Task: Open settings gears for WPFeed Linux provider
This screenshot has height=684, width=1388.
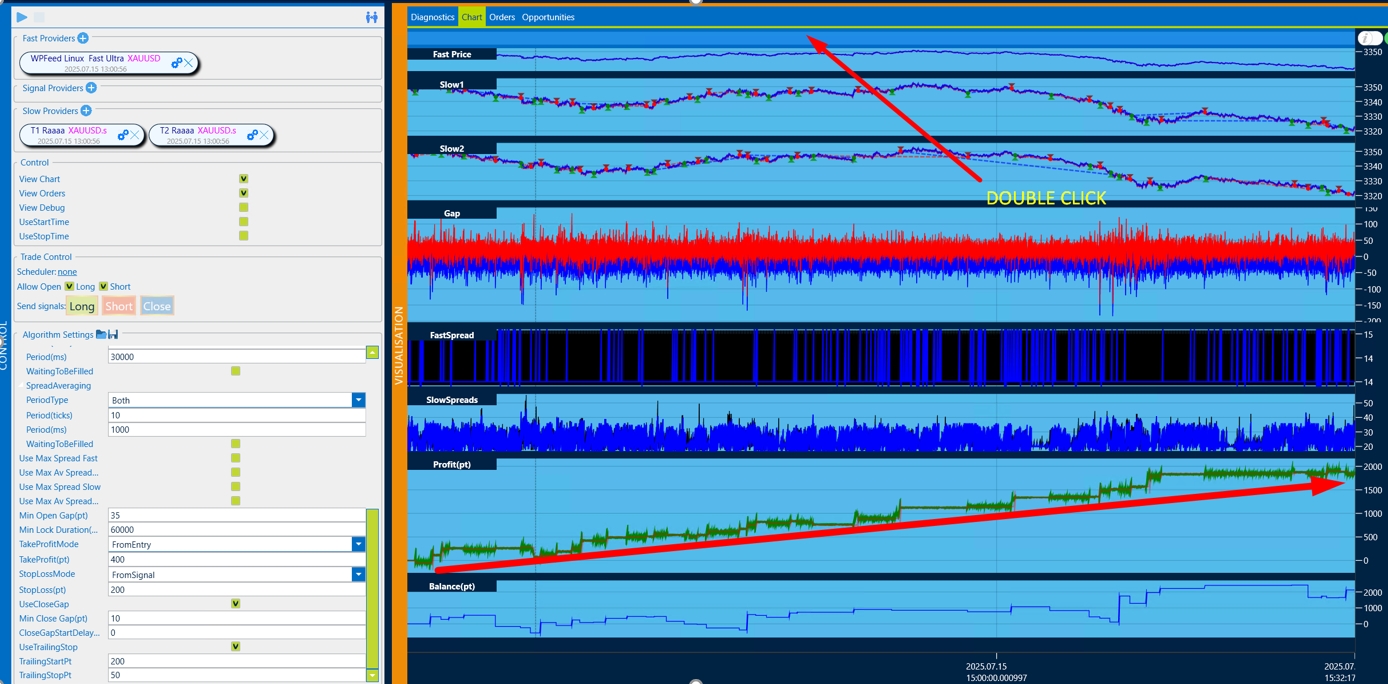Action: pyautogui.click(x=176, y=63)
